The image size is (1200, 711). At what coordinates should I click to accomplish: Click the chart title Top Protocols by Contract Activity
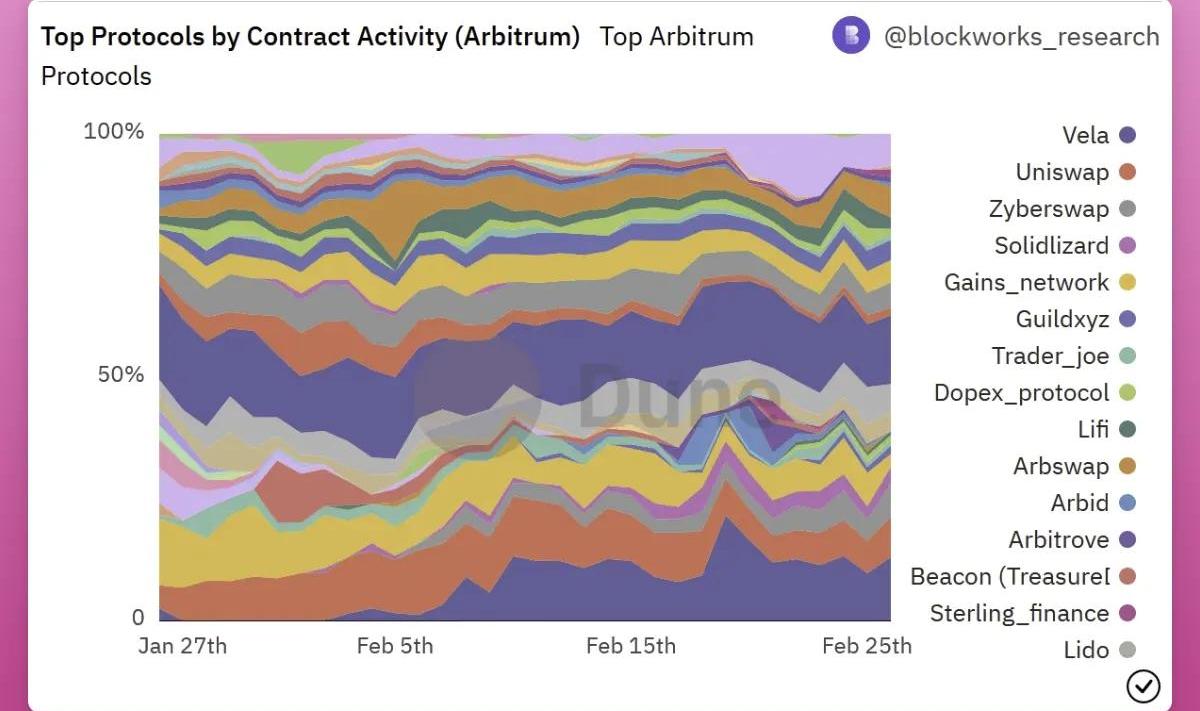310,37
